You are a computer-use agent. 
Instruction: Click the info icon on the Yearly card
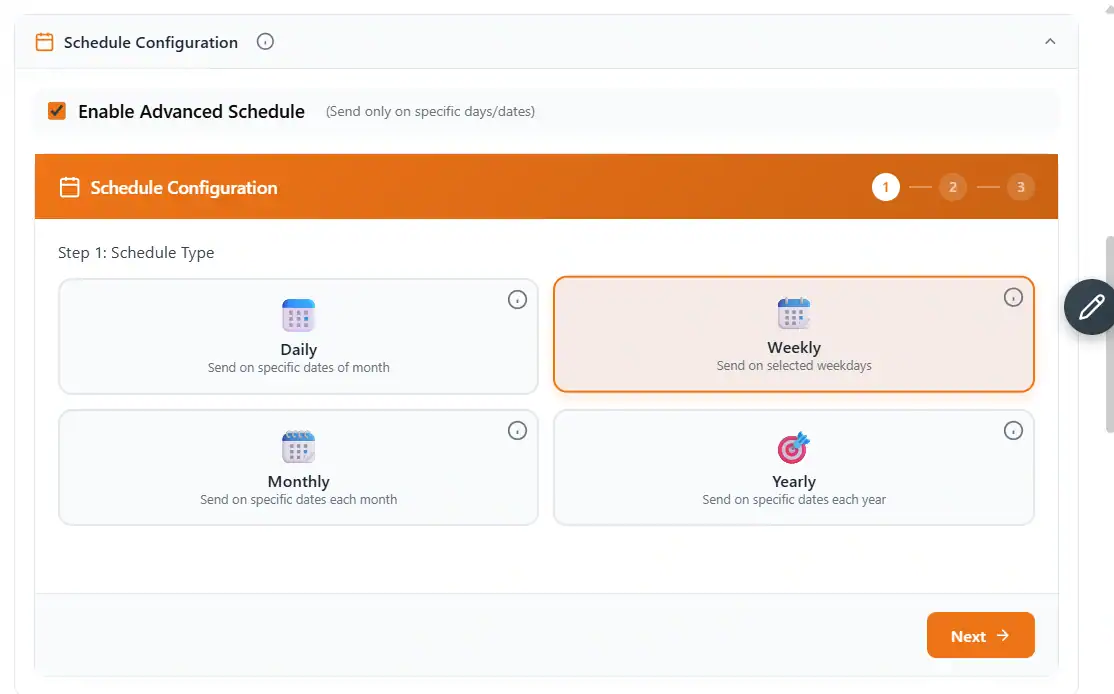pos(1013,430)
